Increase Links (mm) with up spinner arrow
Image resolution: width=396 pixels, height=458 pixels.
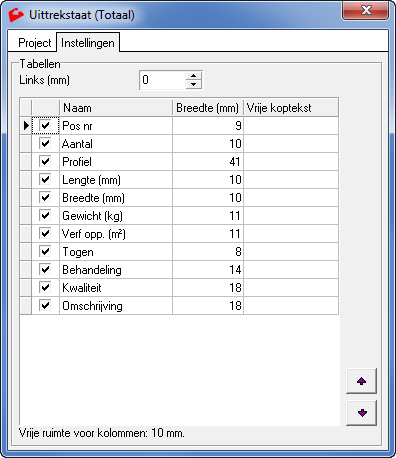coord(193,76)
